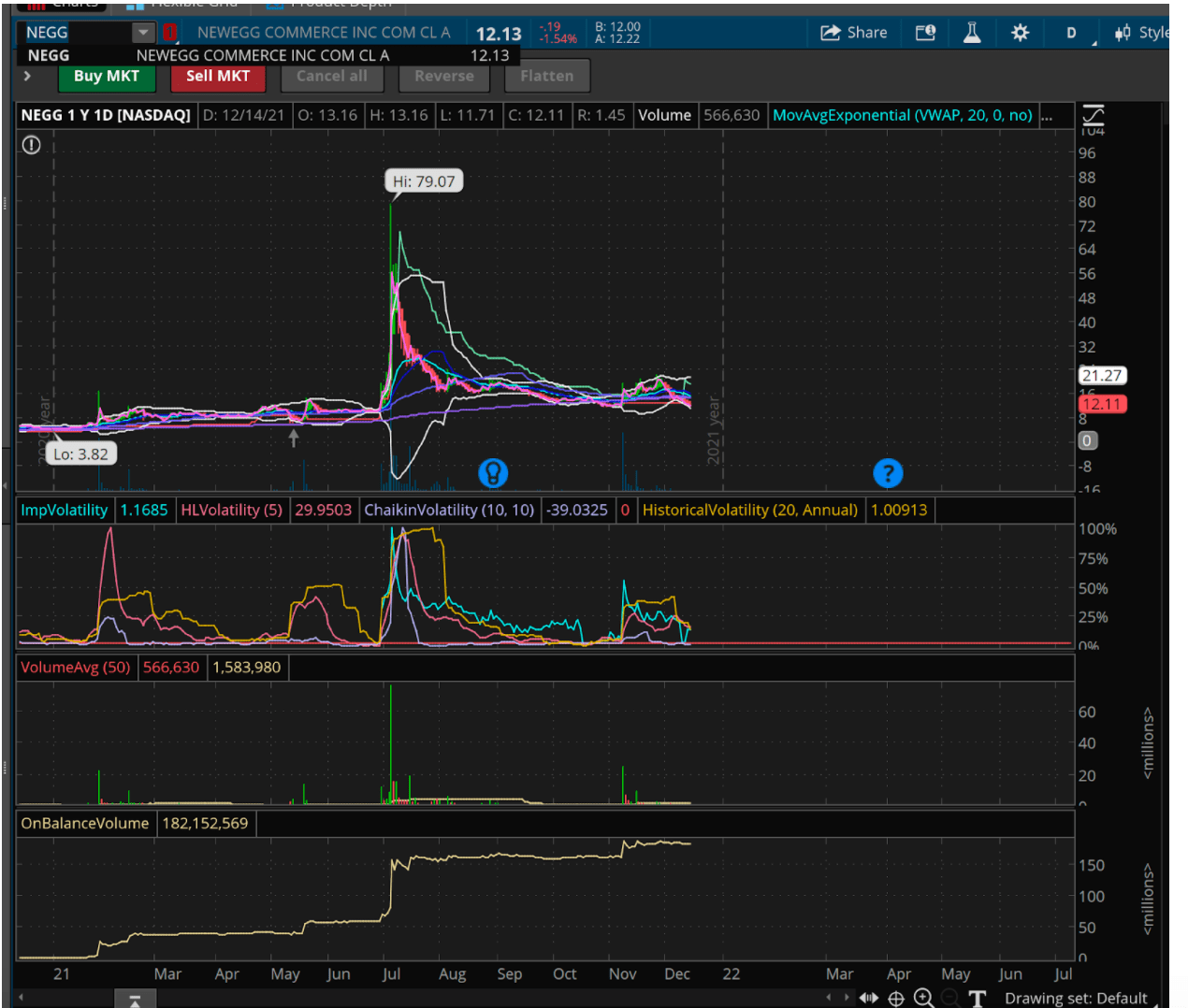Click the gray 0 axis label
The width and height of the screenshot is (1188, 1008).
tap(1086, 440)
